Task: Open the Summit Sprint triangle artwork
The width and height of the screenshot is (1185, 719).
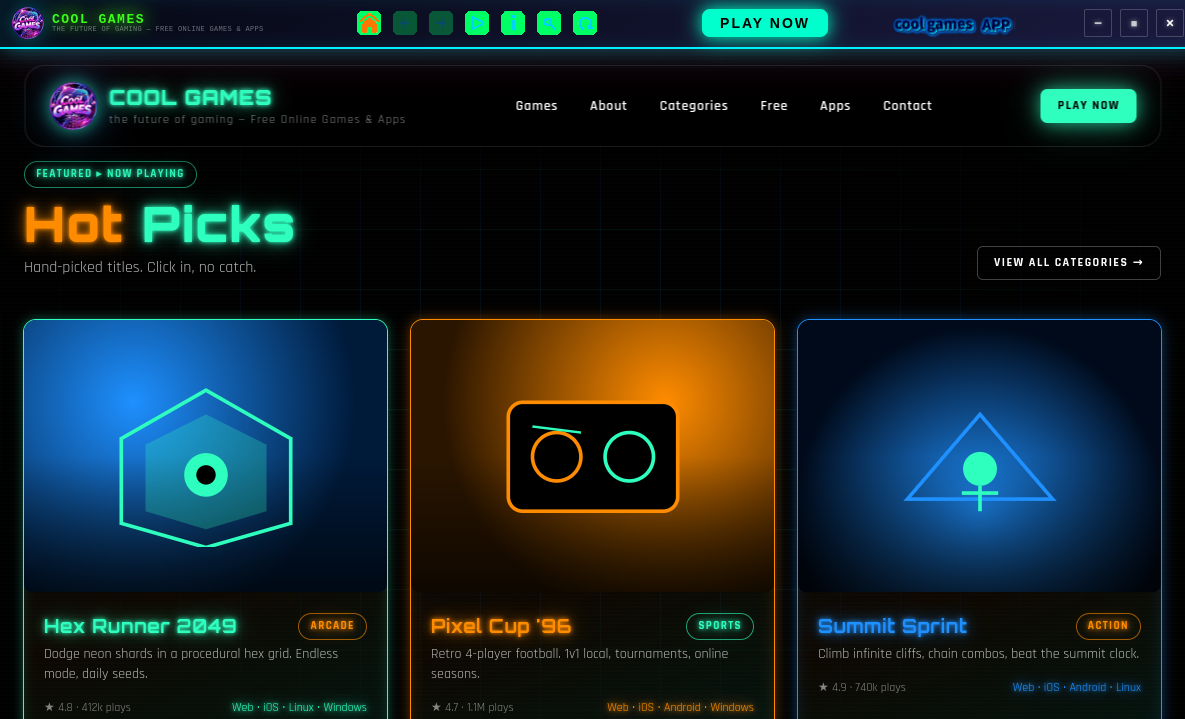Action: coord(979,456)
